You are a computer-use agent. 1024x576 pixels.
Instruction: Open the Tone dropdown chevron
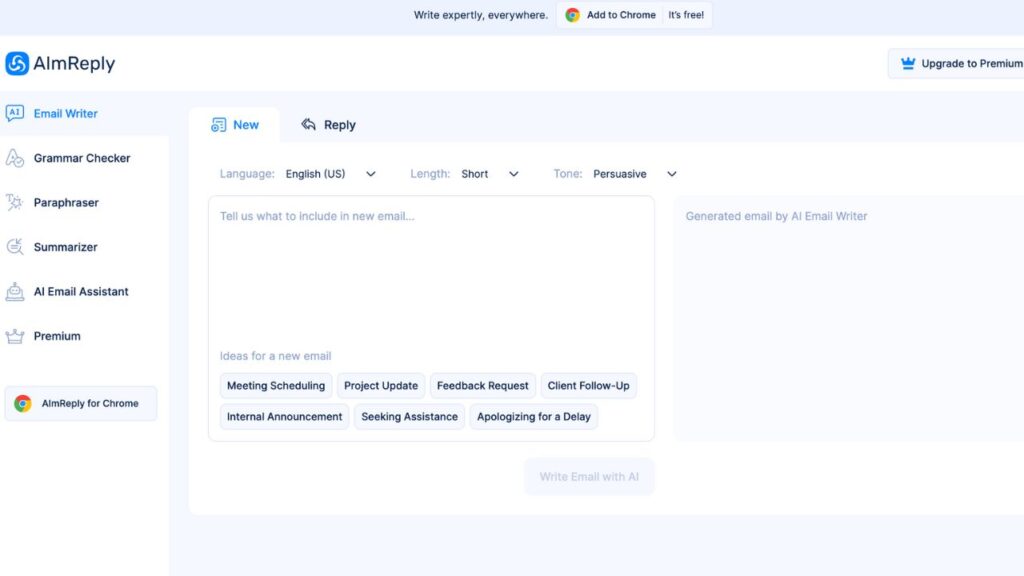click(x=671, y=174)
